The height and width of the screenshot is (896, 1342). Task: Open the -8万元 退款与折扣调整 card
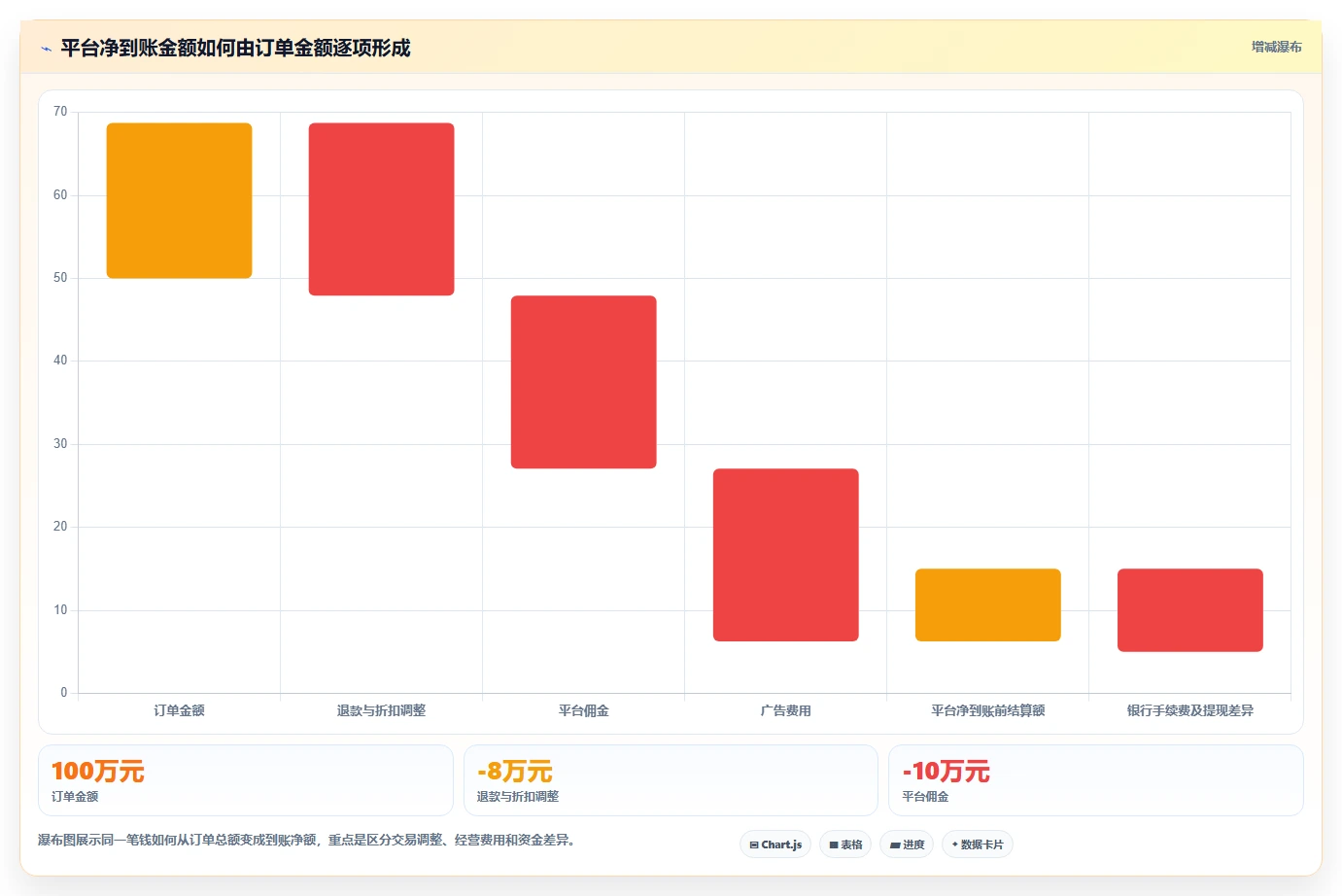(x=671, y=780)
